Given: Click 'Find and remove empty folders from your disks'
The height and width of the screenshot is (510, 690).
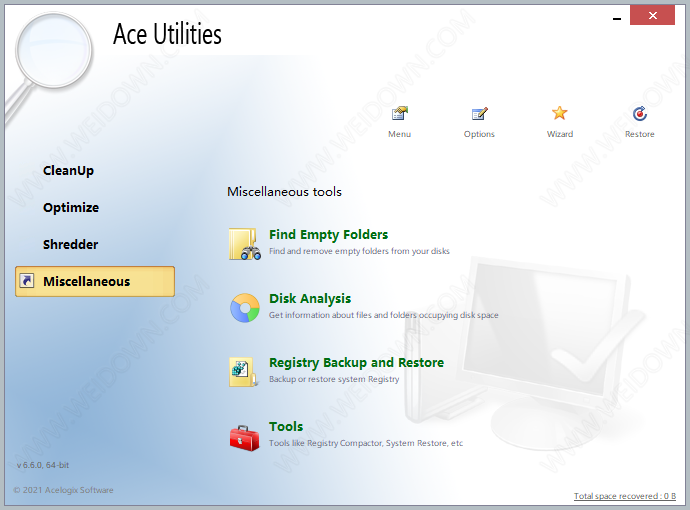Looking at the screenshot, I should [x=359, y=251].
